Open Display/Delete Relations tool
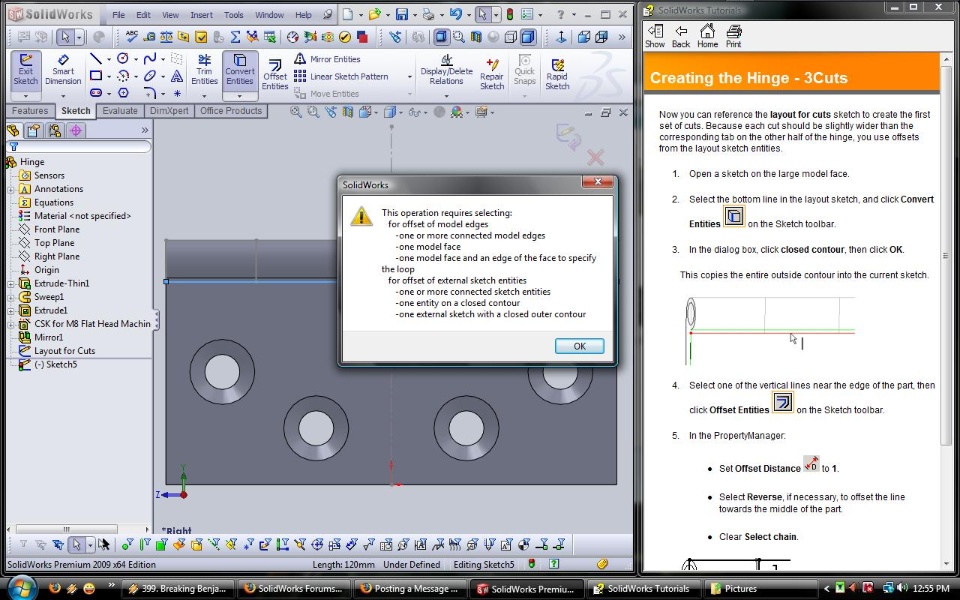The image size is (960, 600). coord(446,69)
